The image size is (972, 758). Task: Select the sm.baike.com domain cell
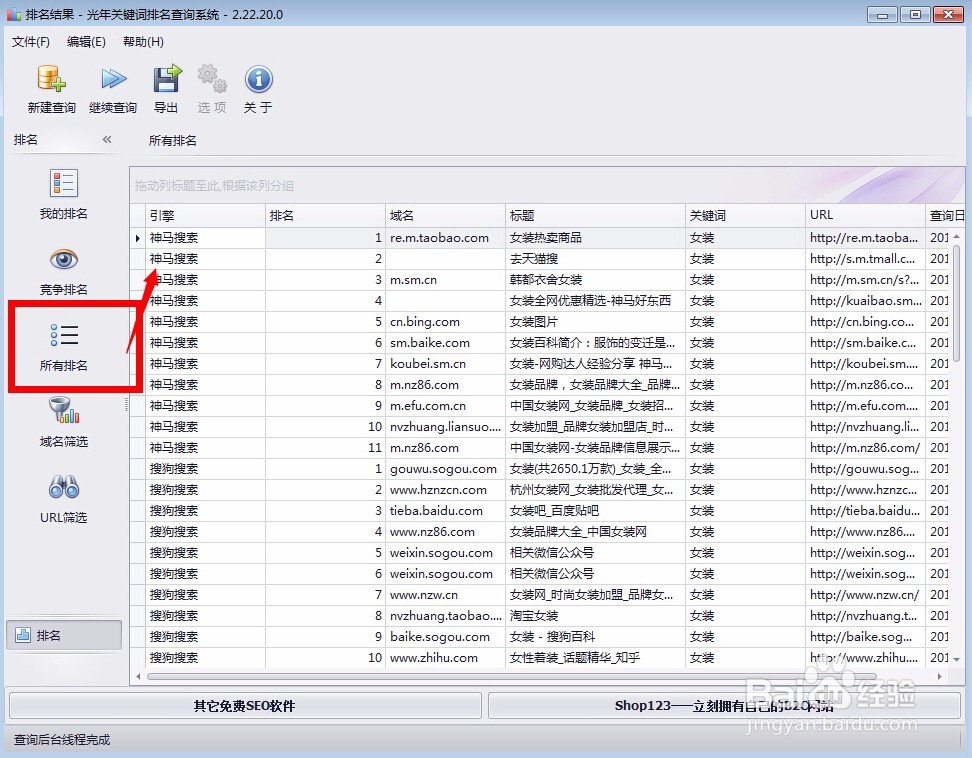(x=445, y=343)
